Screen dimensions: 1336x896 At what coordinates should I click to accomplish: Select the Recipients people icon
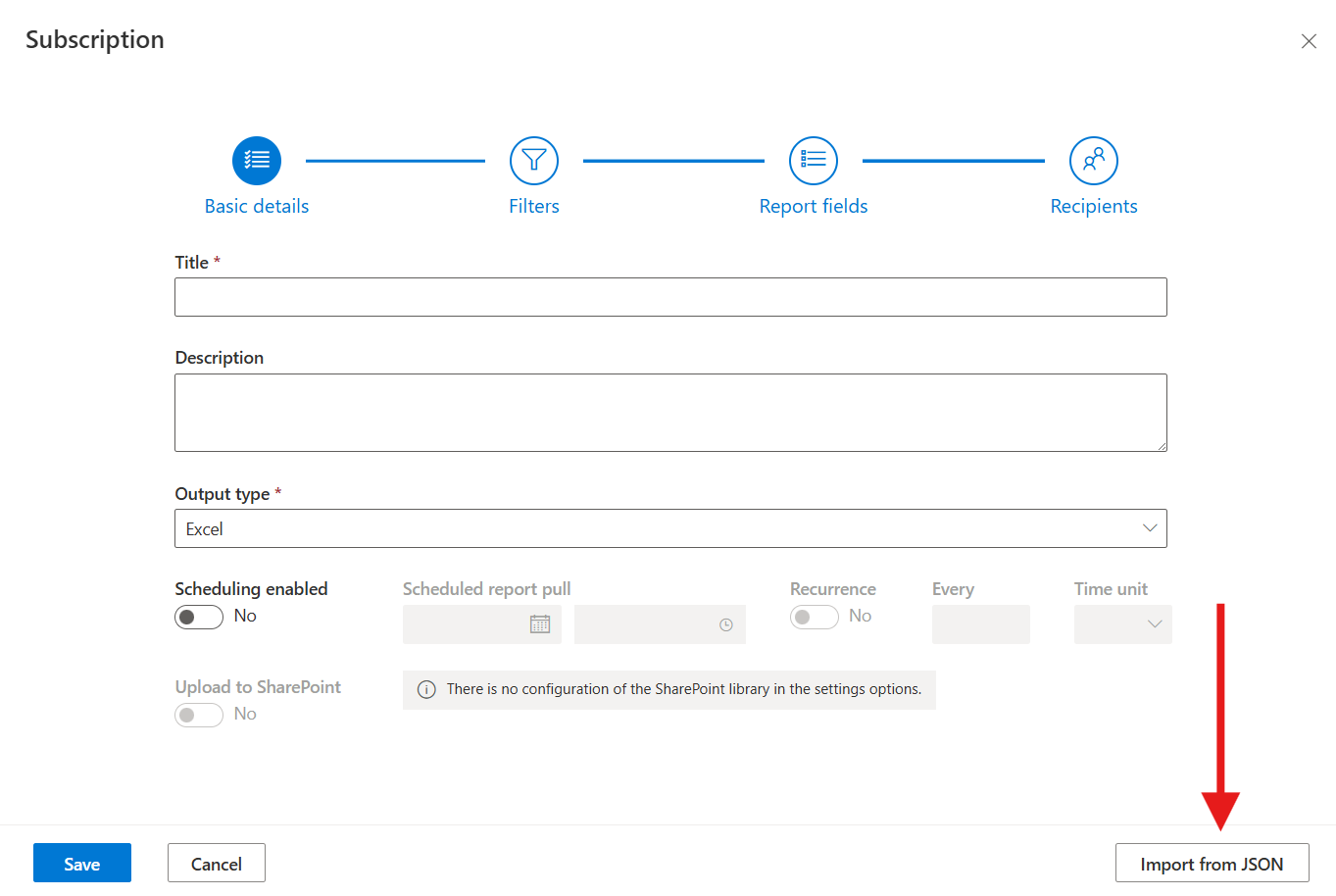click(x=1094, y=161)
